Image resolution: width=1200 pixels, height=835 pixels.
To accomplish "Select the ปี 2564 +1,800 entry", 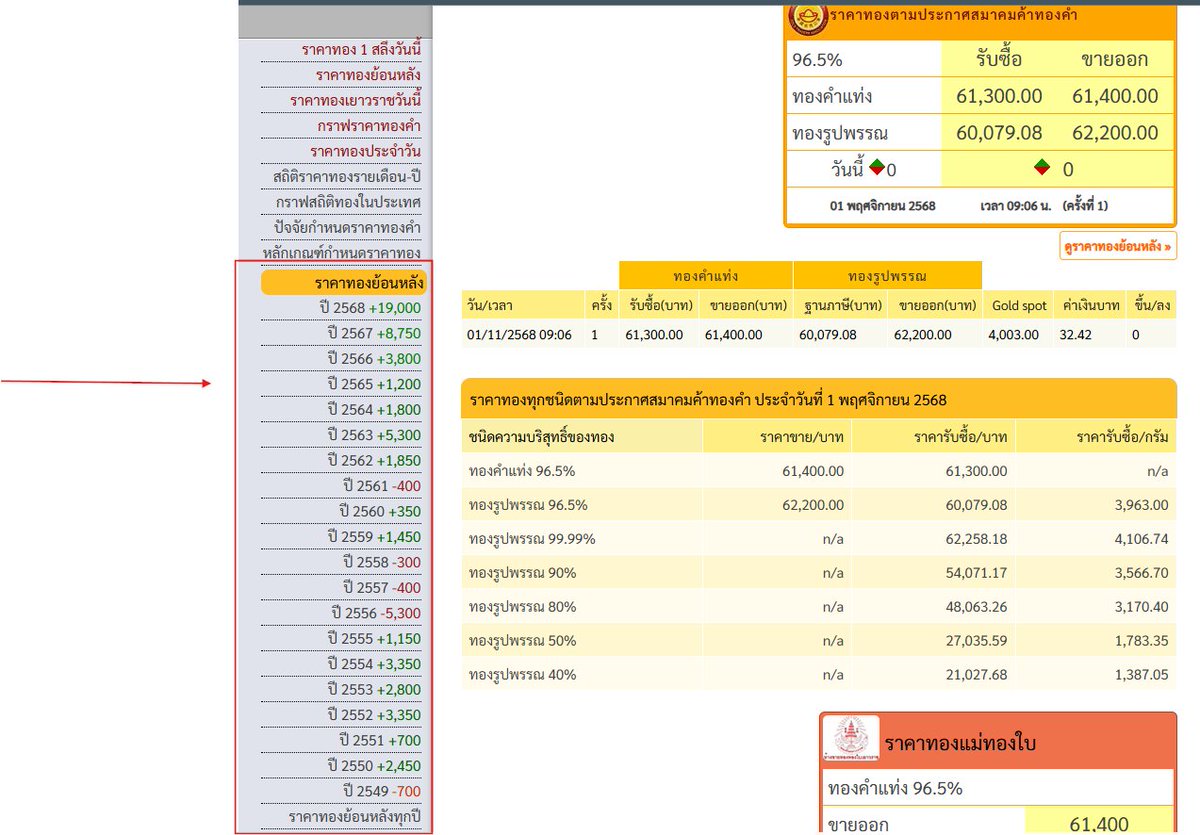I will [x=374, y=410].
